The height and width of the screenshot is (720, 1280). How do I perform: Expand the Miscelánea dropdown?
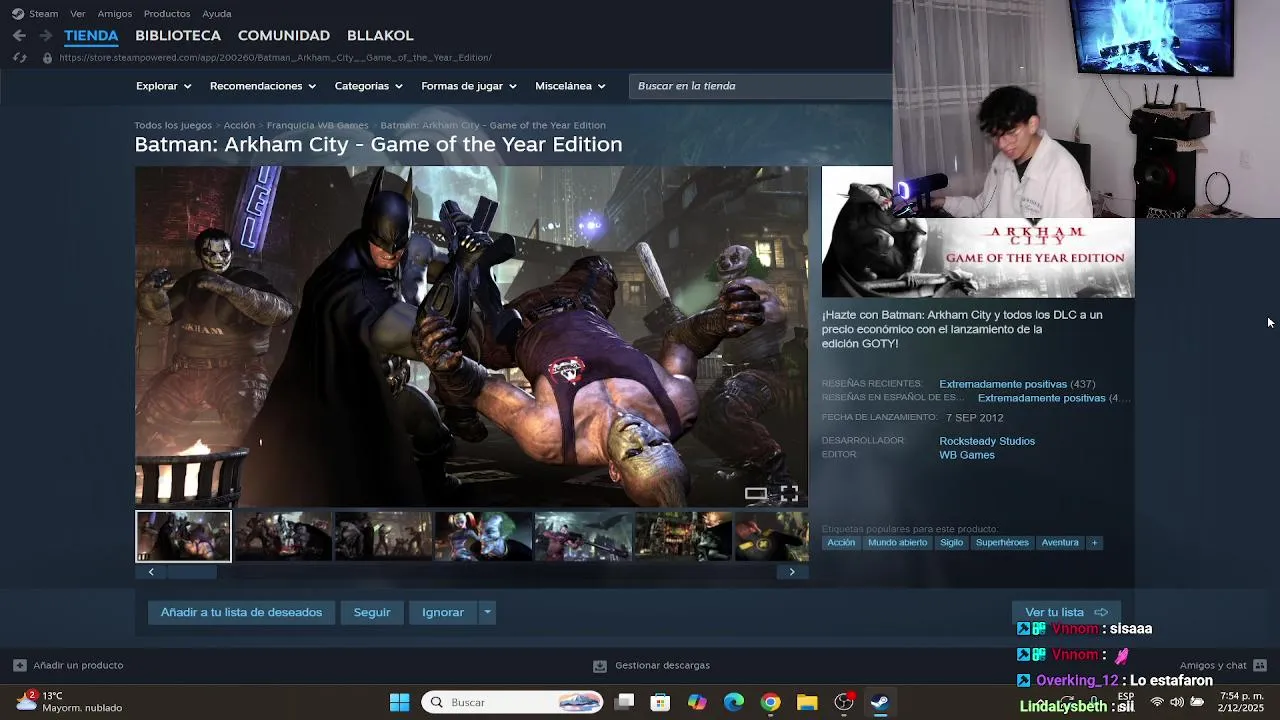point(570,86)
